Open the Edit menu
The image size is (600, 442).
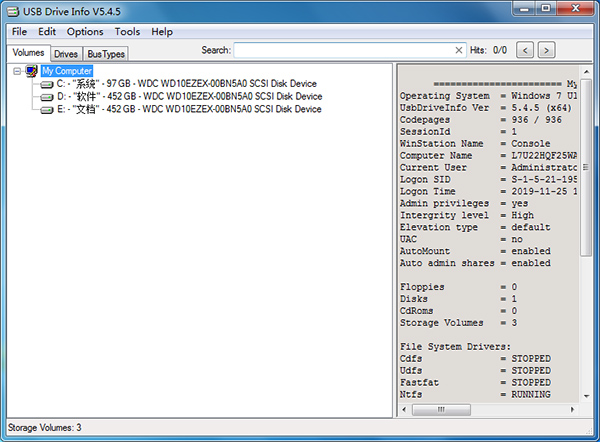coord(47,32)
